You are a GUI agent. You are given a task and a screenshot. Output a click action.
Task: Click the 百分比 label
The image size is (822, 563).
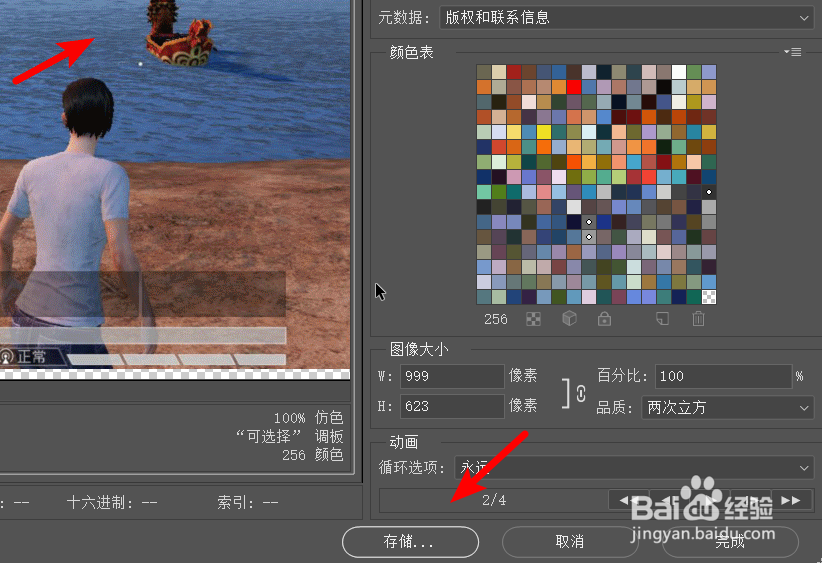(x=623, y=376)
